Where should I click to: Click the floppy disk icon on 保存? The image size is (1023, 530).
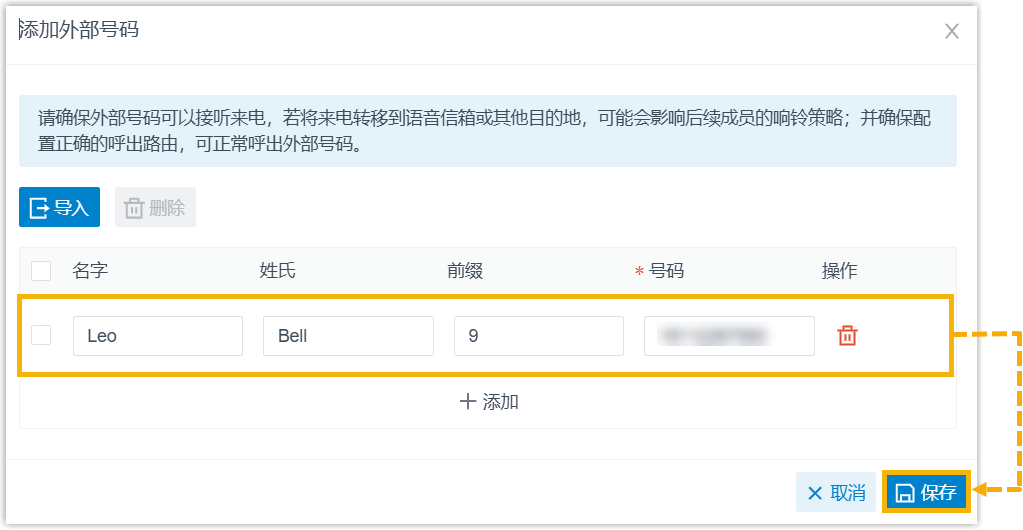pos(905,493)
